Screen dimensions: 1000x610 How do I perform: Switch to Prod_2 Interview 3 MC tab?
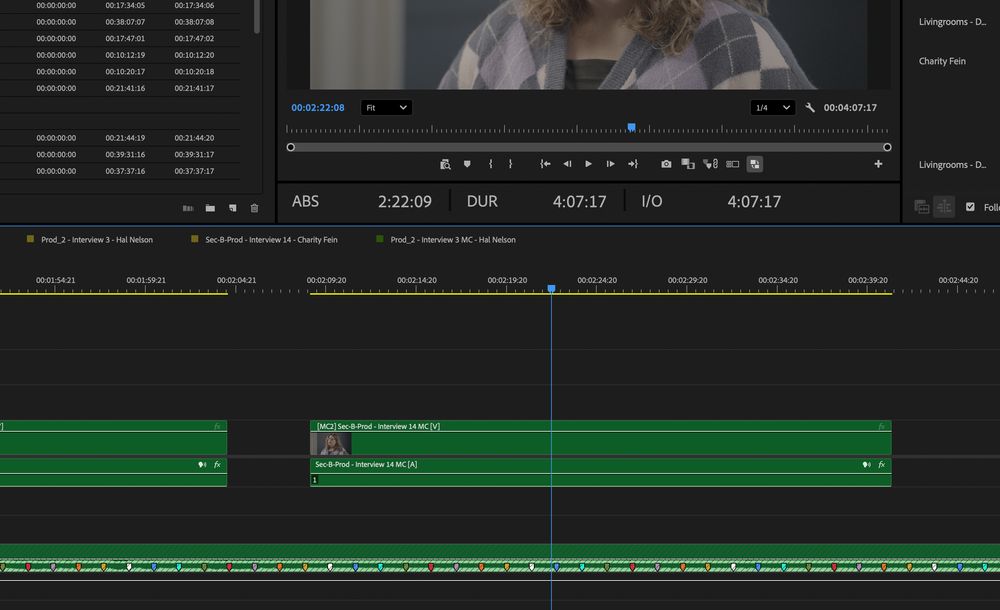click(x=452, y=240)
